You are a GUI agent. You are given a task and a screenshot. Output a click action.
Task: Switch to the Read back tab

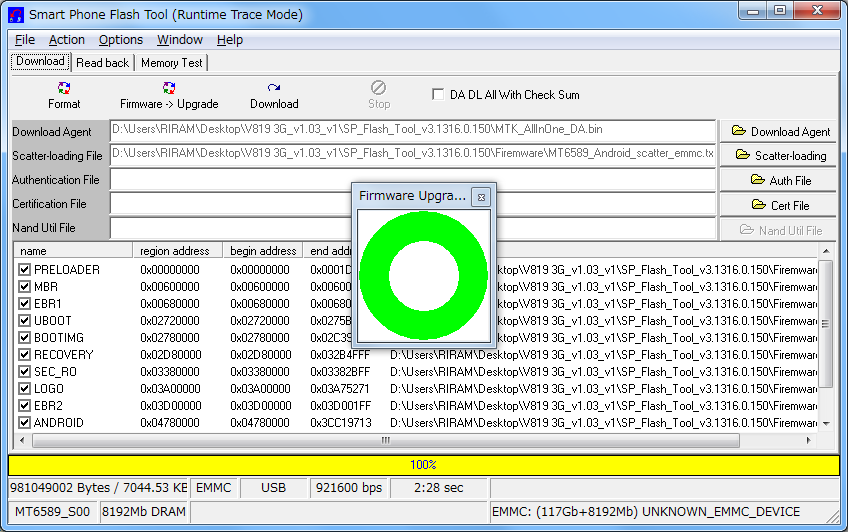coord(103,63)
